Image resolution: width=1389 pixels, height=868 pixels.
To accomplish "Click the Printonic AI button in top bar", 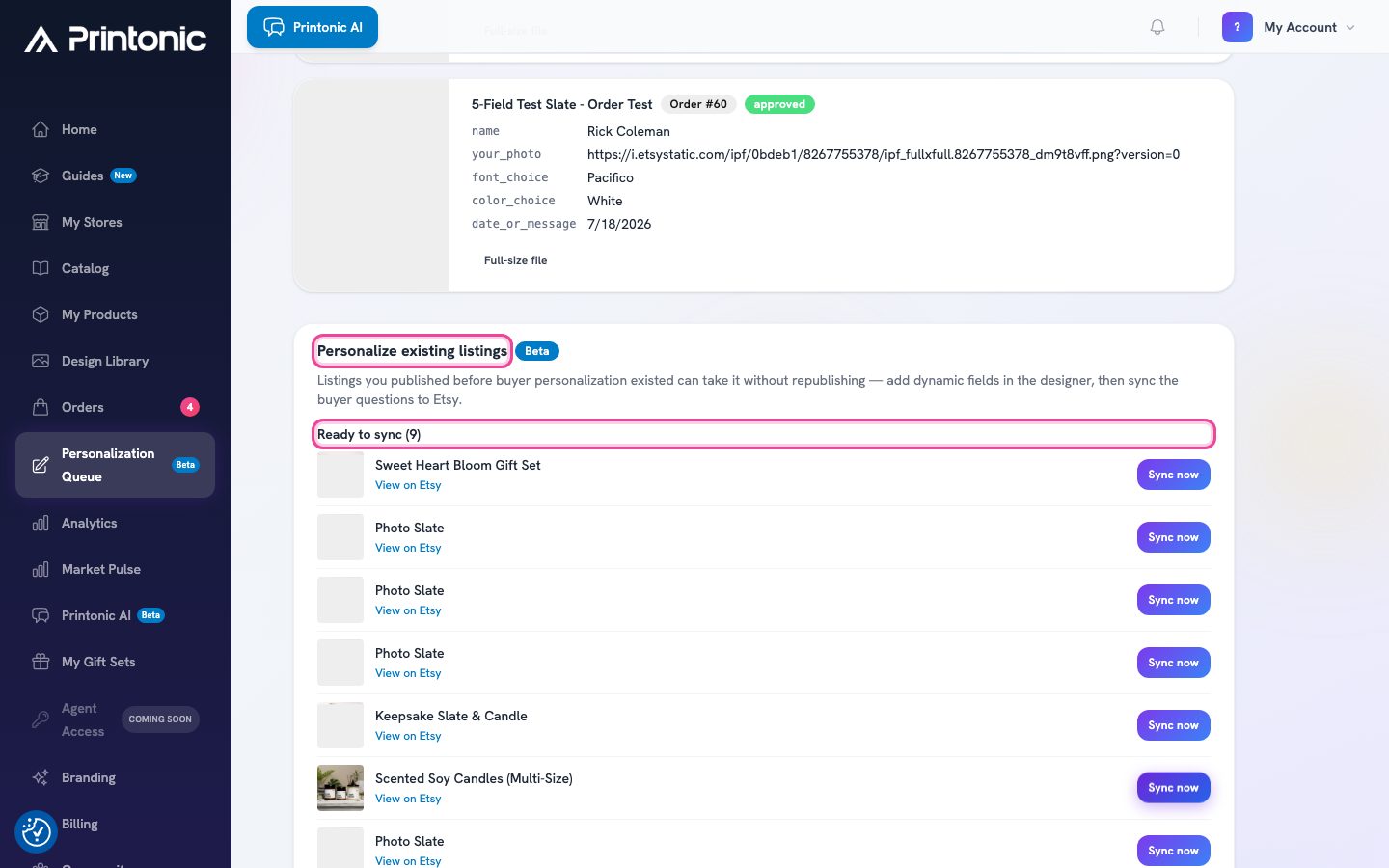I will [313, 27].
